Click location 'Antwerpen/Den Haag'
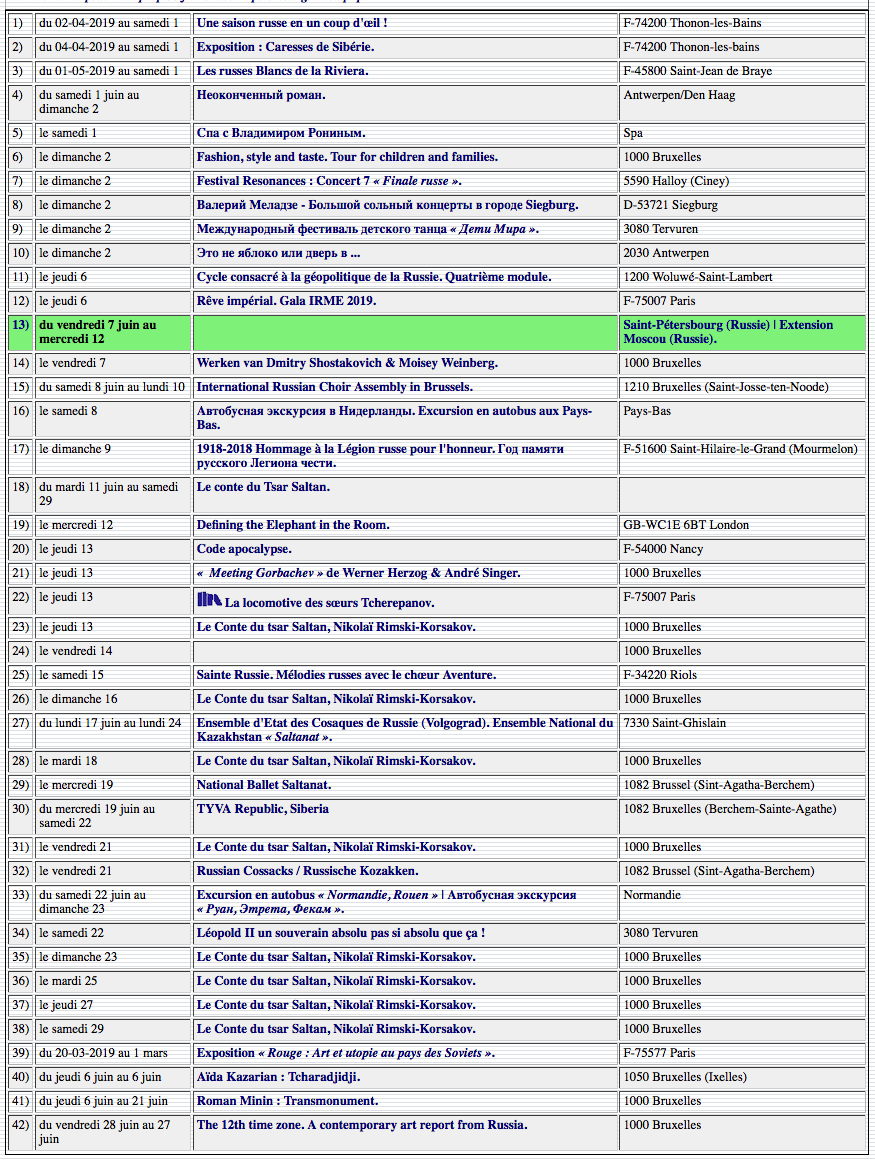The height and width of the screenshot is (1162, 875). tap(679, 95)
